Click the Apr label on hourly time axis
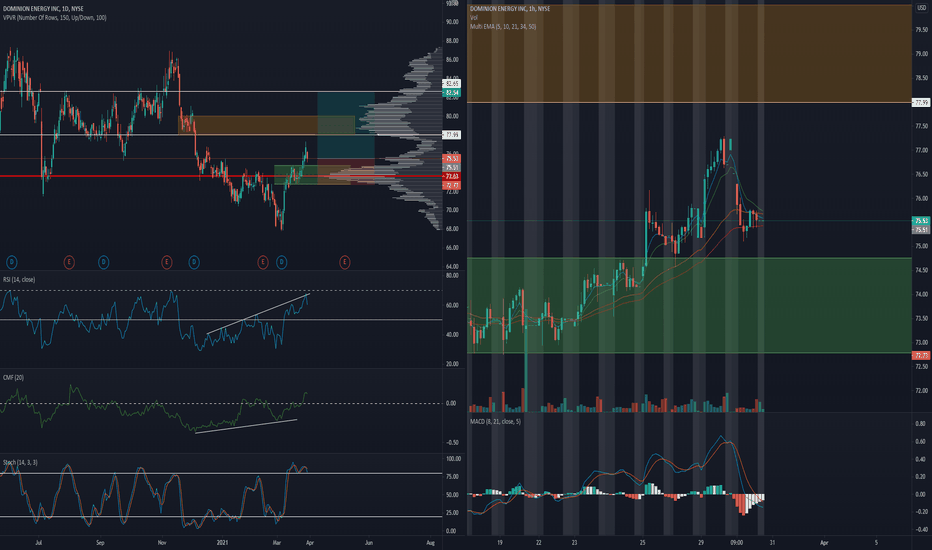 tap(824, 542)
